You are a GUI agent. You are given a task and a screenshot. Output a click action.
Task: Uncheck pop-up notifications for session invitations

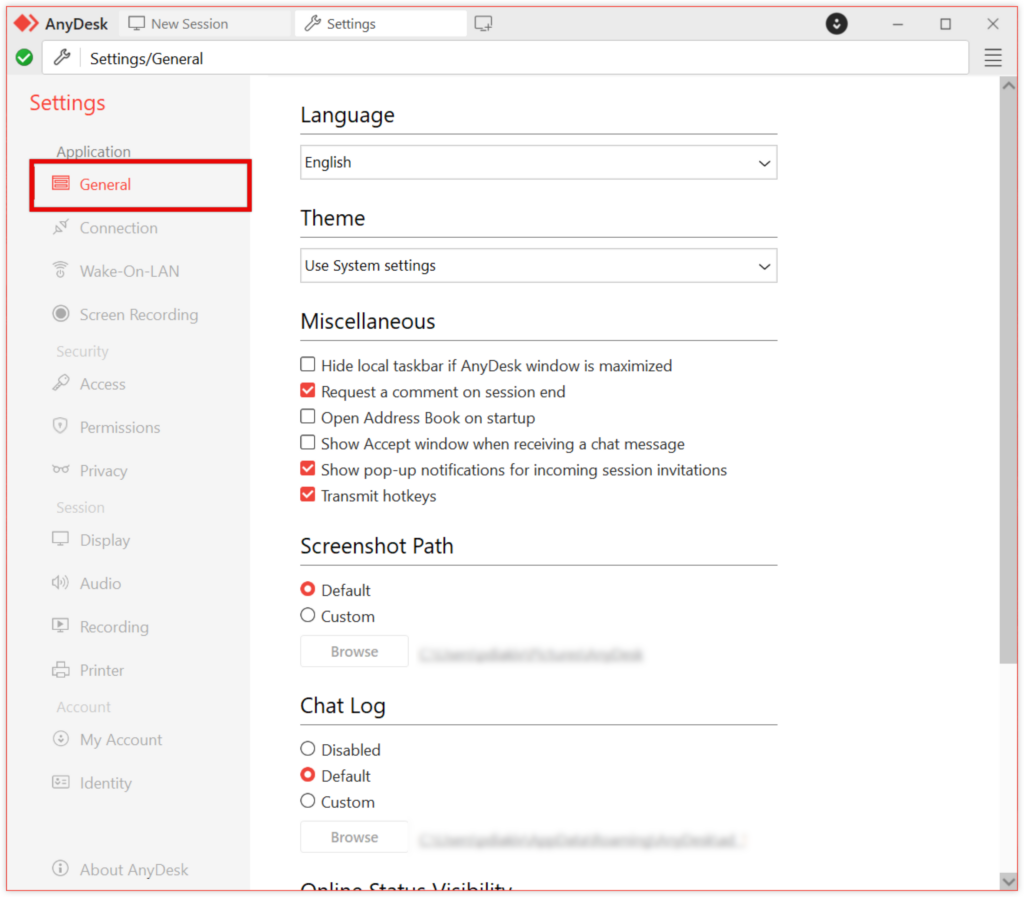[308, 469]
